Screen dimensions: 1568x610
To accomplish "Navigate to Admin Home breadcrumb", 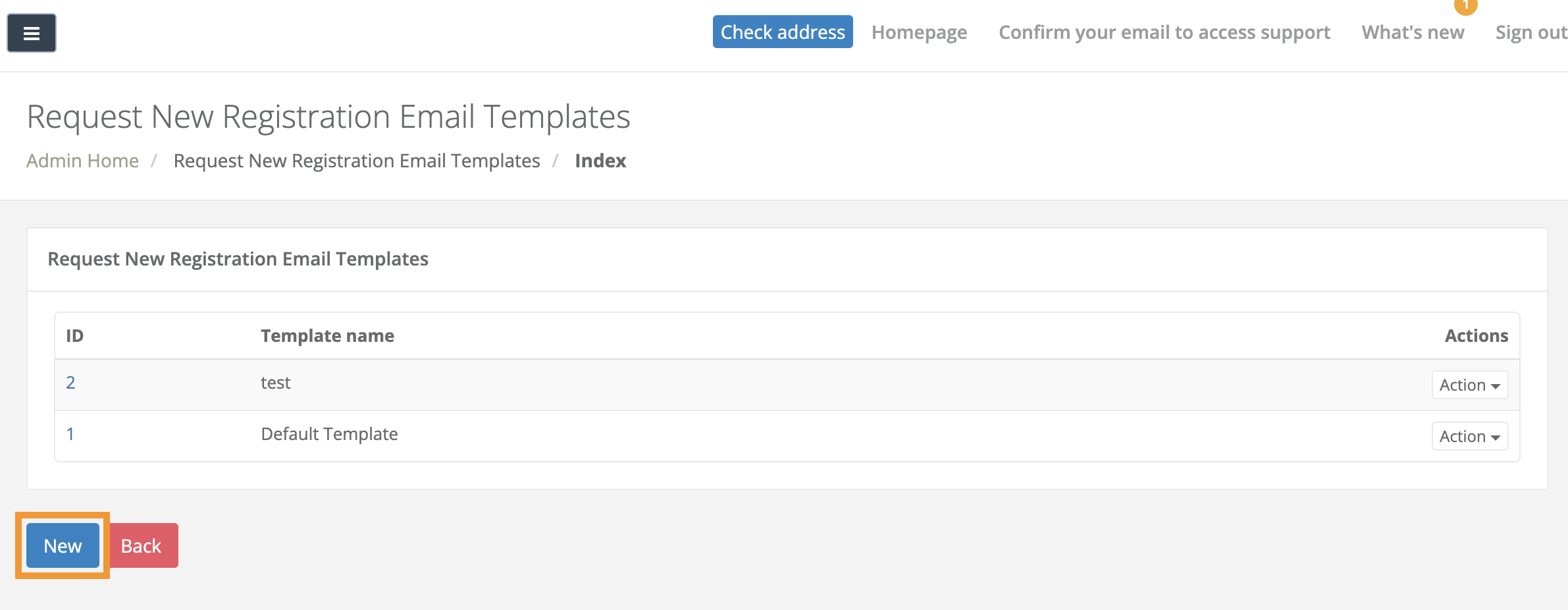I will (x=82, y=161).
